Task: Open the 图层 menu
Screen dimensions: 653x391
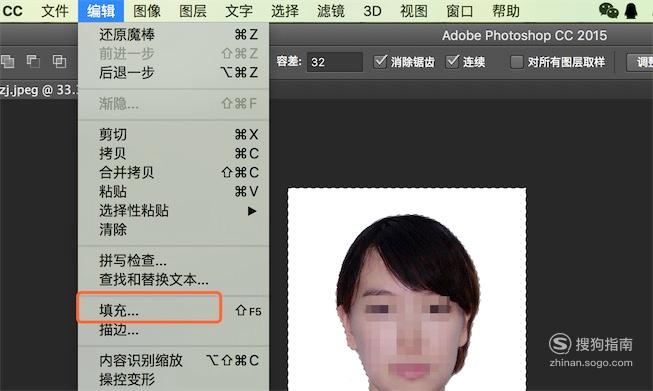Action: [x=193, y=11]
